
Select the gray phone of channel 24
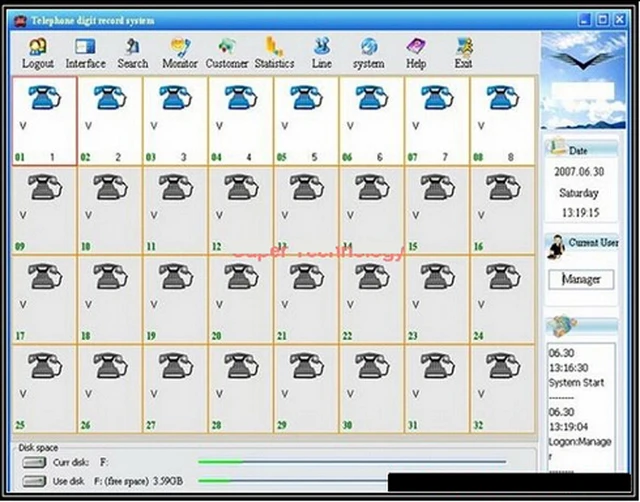[x=503, y=276]
